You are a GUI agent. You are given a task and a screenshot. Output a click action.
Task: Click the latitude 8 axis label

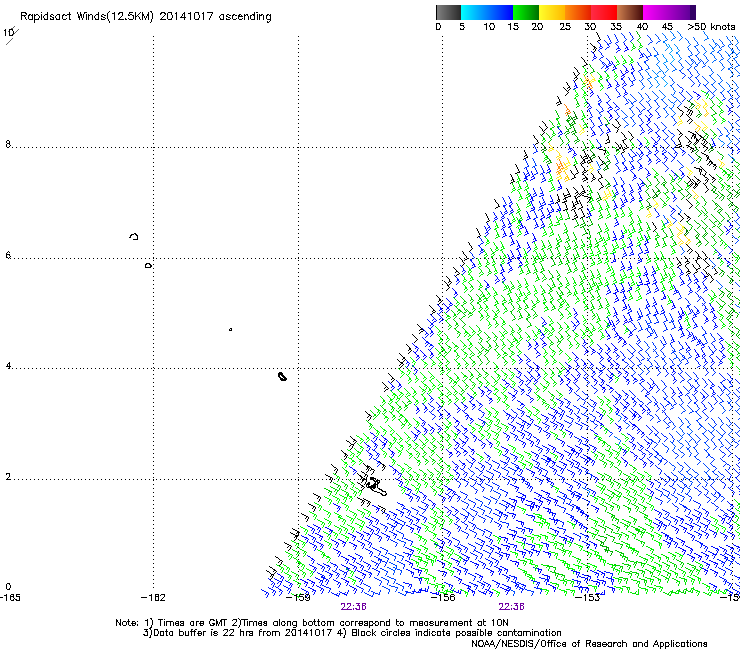(x=8, y=144)
